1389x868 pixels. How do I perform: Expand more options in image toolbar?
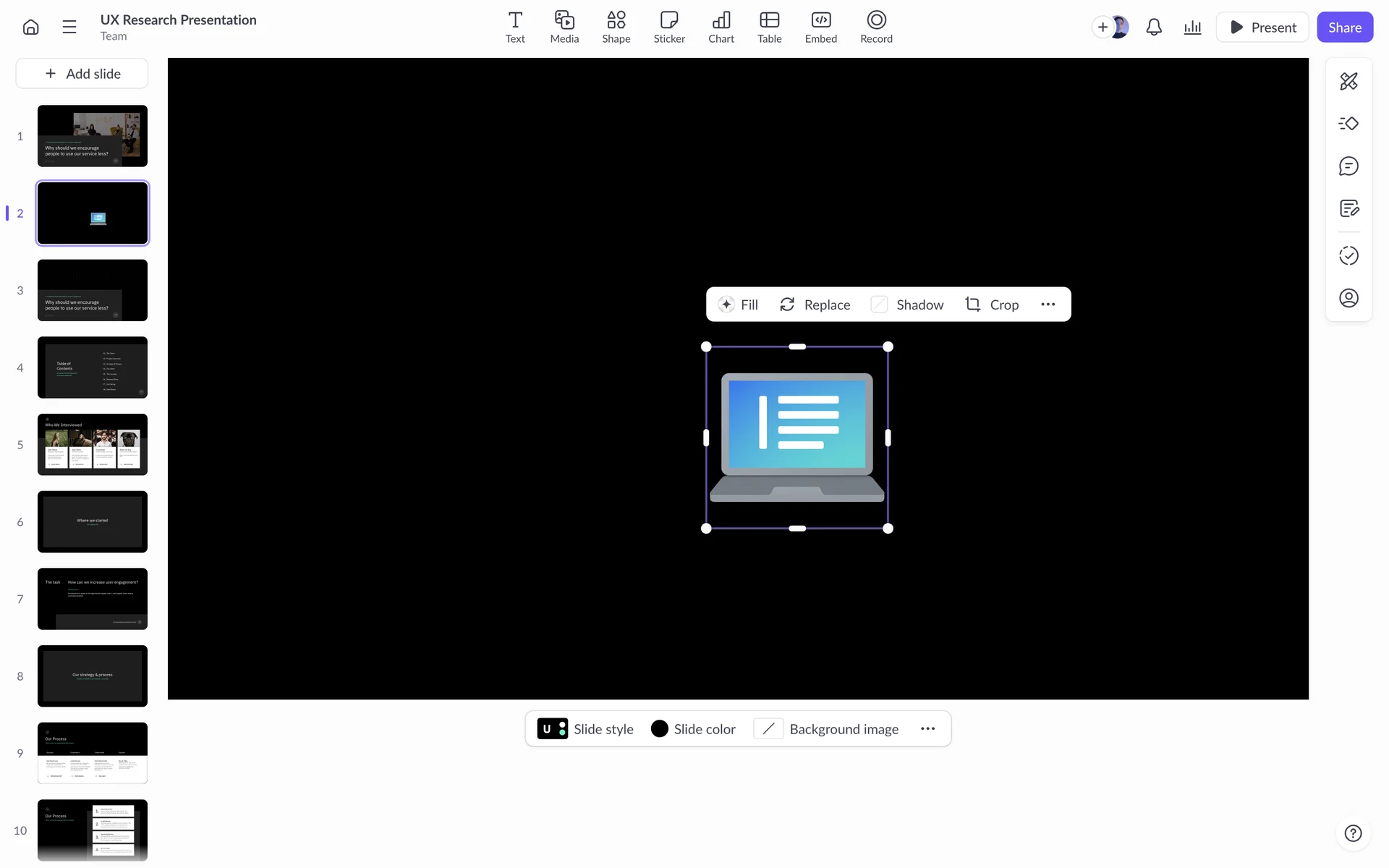tap(1048, 305)
